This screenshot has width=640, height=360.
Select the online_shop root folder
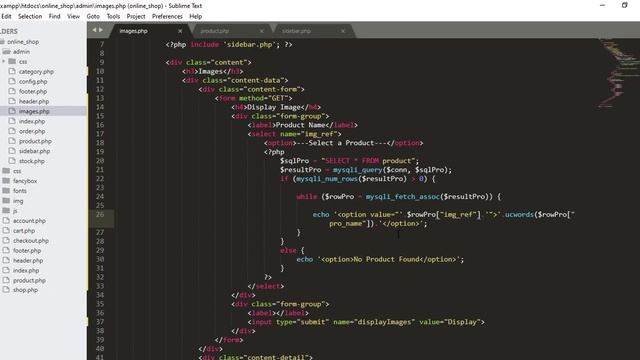pos(23,42)
